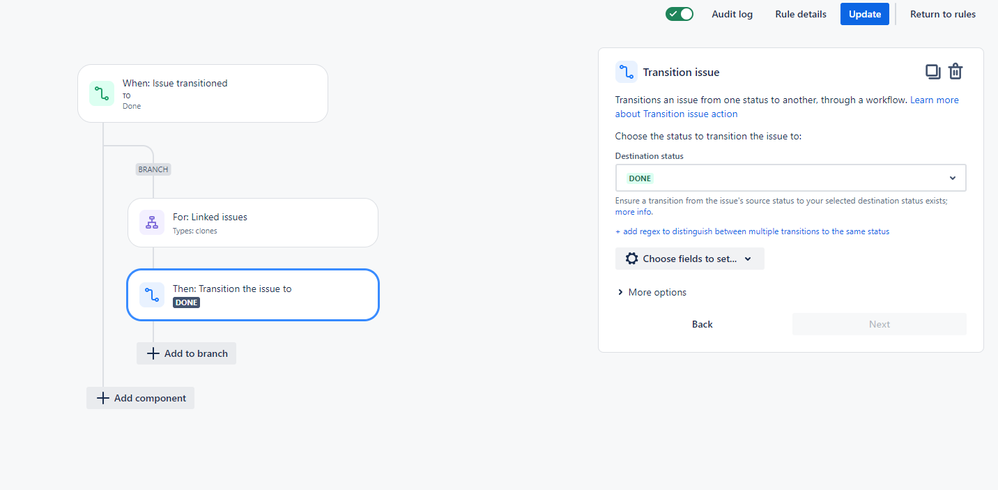Open the Audit log
Viewport: 998px width, 490px height.
pos(732,14)
